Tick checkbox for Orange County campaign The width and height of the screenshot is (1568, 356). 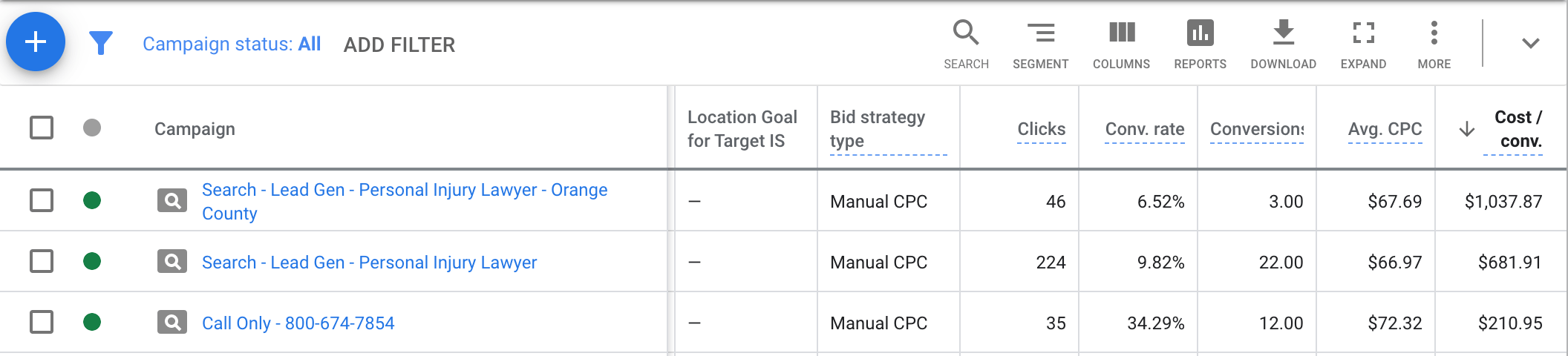42,200
